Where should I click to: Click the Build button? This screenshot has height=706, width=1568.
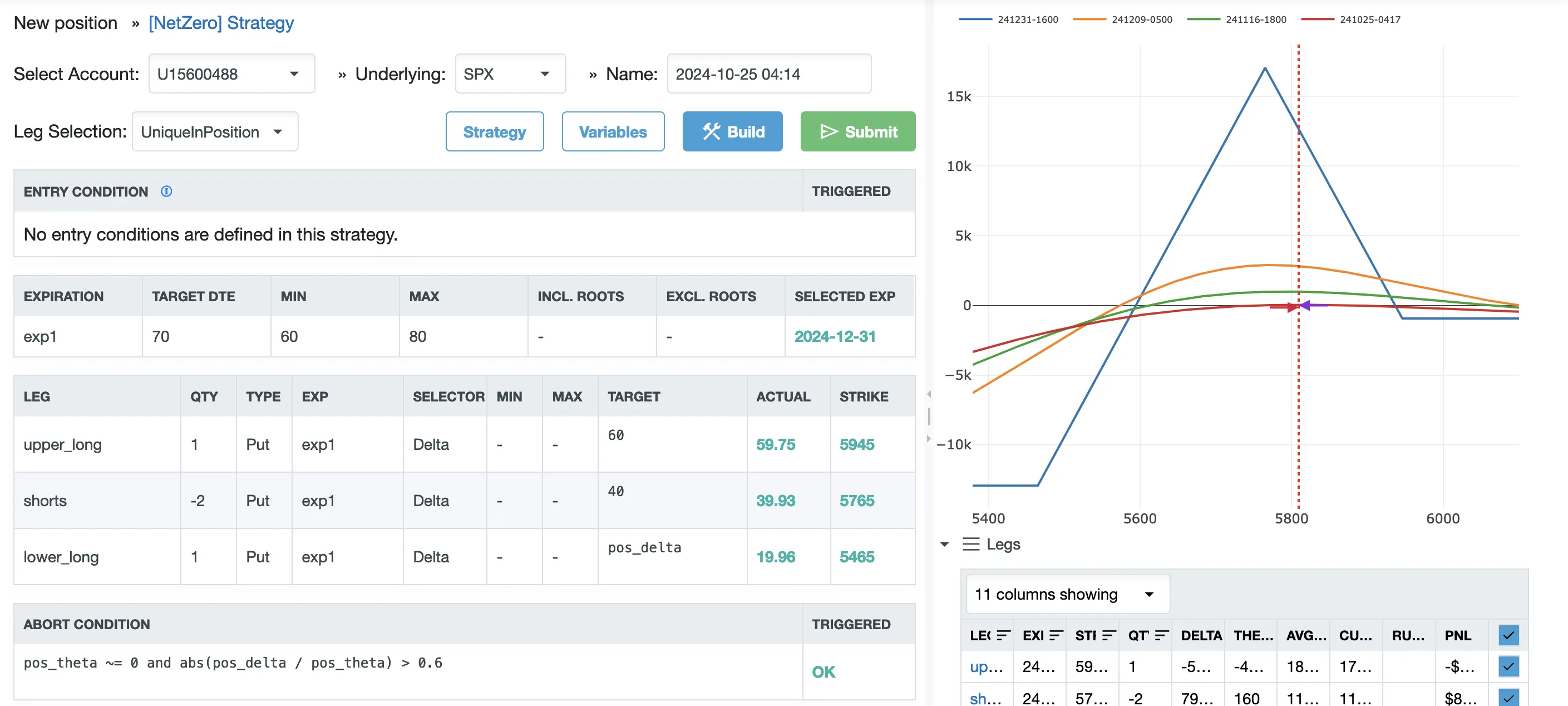[732, 131]
